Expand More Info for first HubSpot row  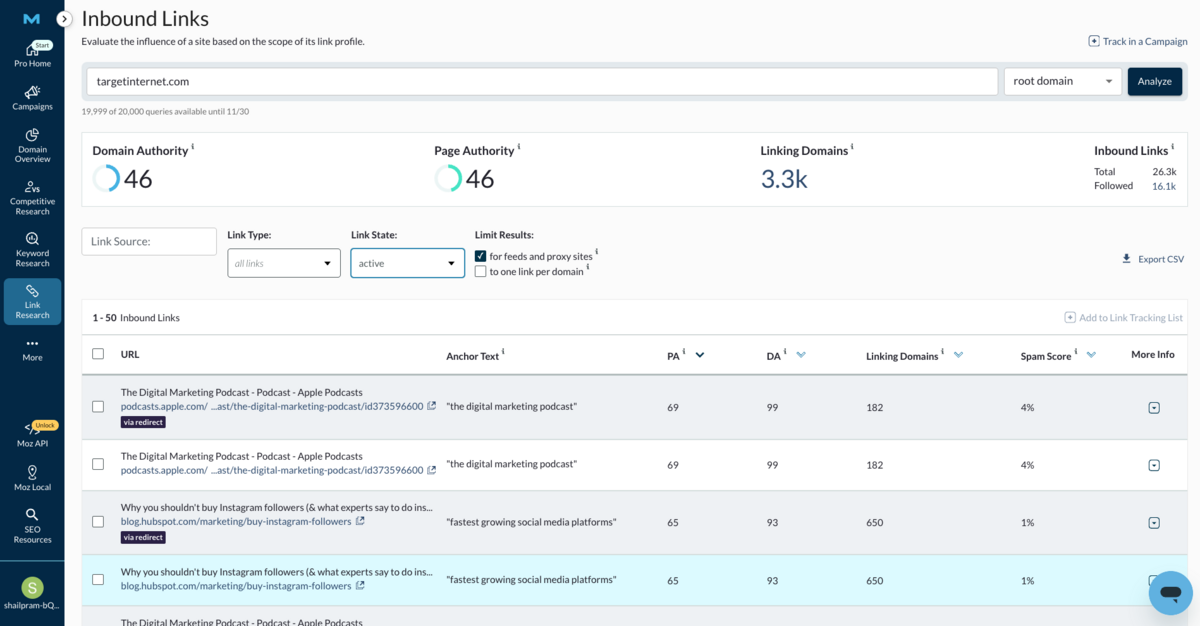coord(1154,523)
